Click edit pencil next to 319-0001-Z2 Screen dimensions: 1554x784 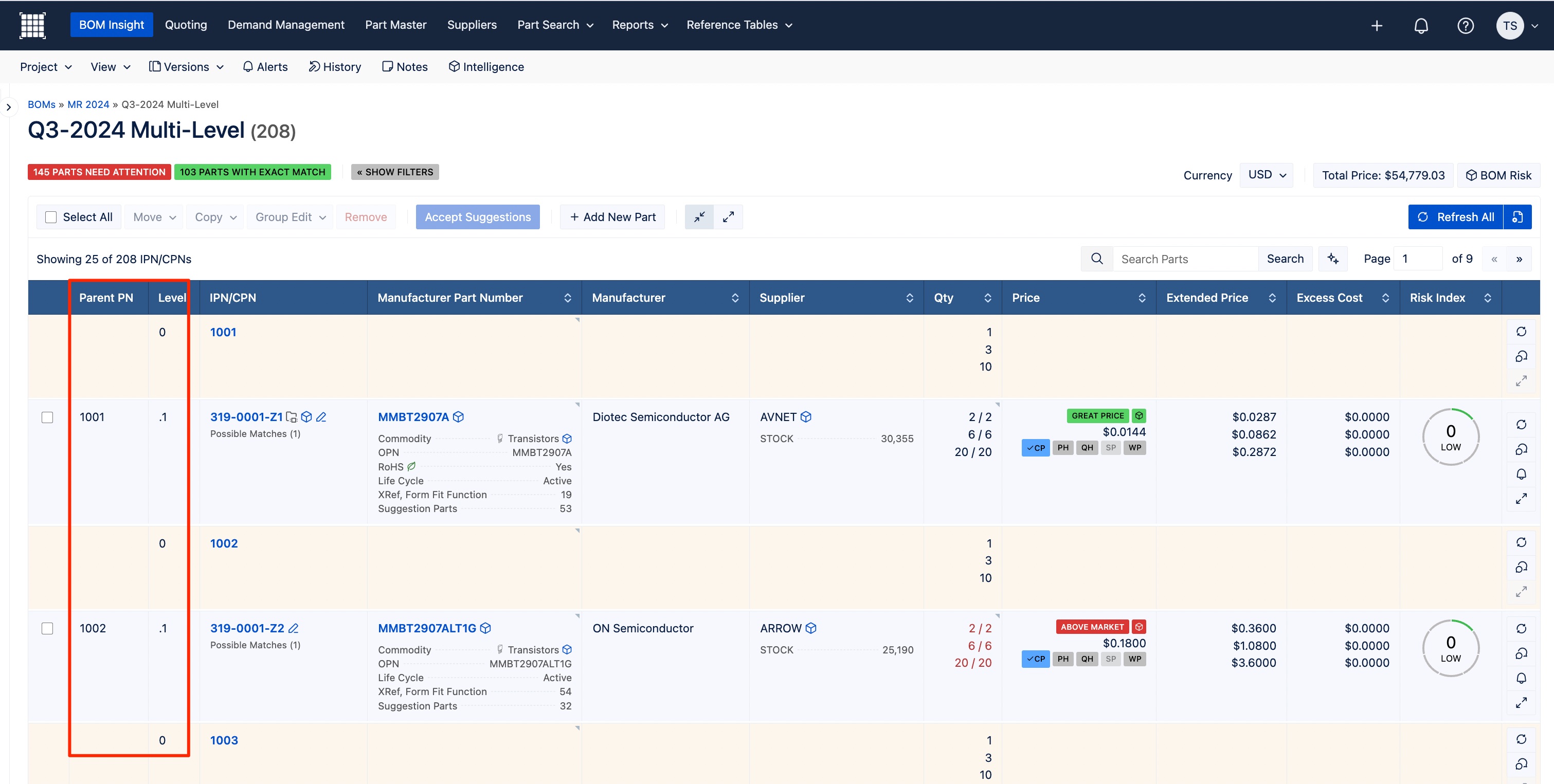pos(293,628)
